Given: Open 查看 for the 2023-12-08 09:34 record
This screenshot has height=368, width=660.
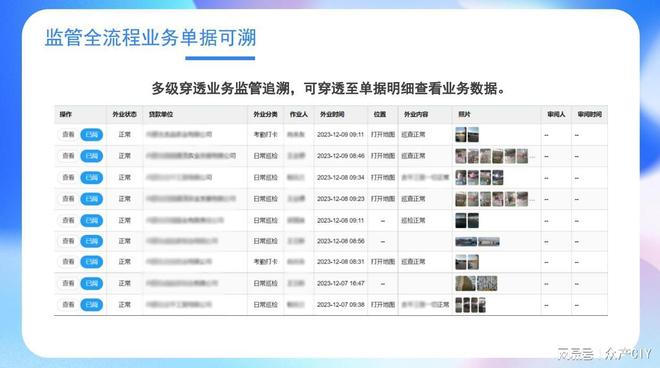Looking at the screenshot, I should 68,178.
